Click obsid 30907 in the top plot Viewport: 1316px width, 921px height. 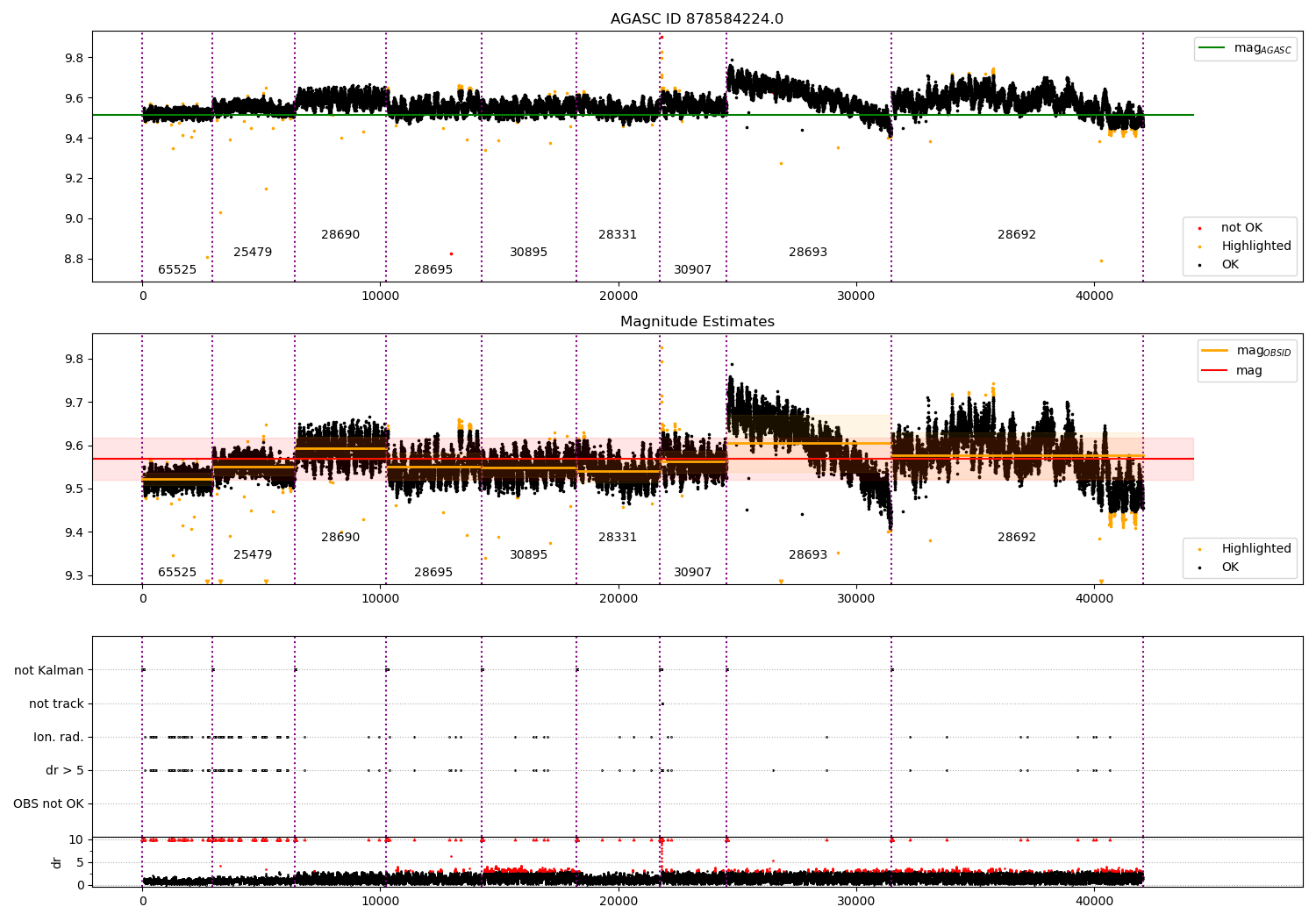(x=692, y=270)
